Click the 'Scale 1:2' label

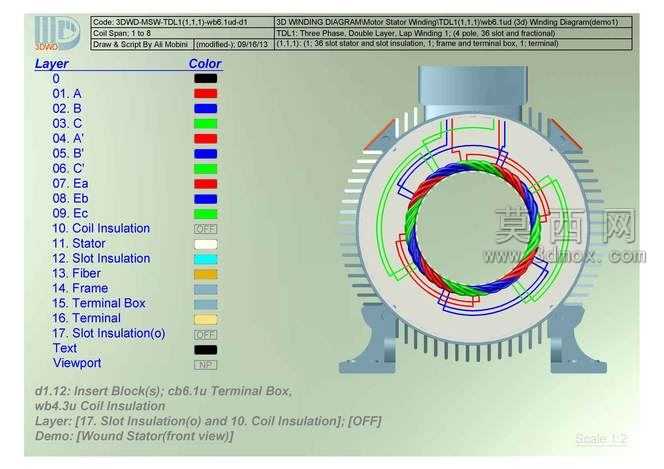[601, 439]
